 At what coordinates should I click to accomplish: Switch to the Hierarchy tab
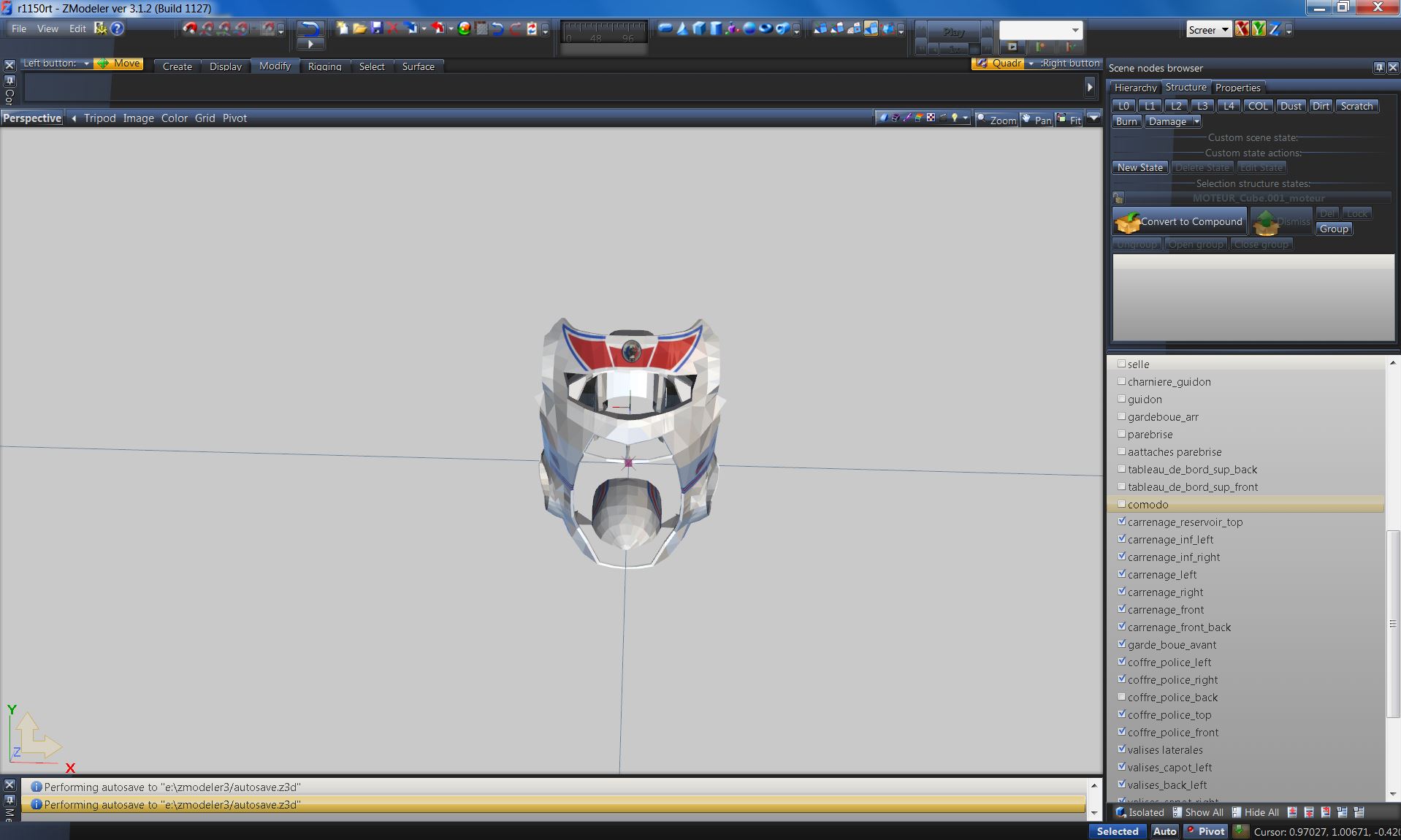pos(1134,88)
